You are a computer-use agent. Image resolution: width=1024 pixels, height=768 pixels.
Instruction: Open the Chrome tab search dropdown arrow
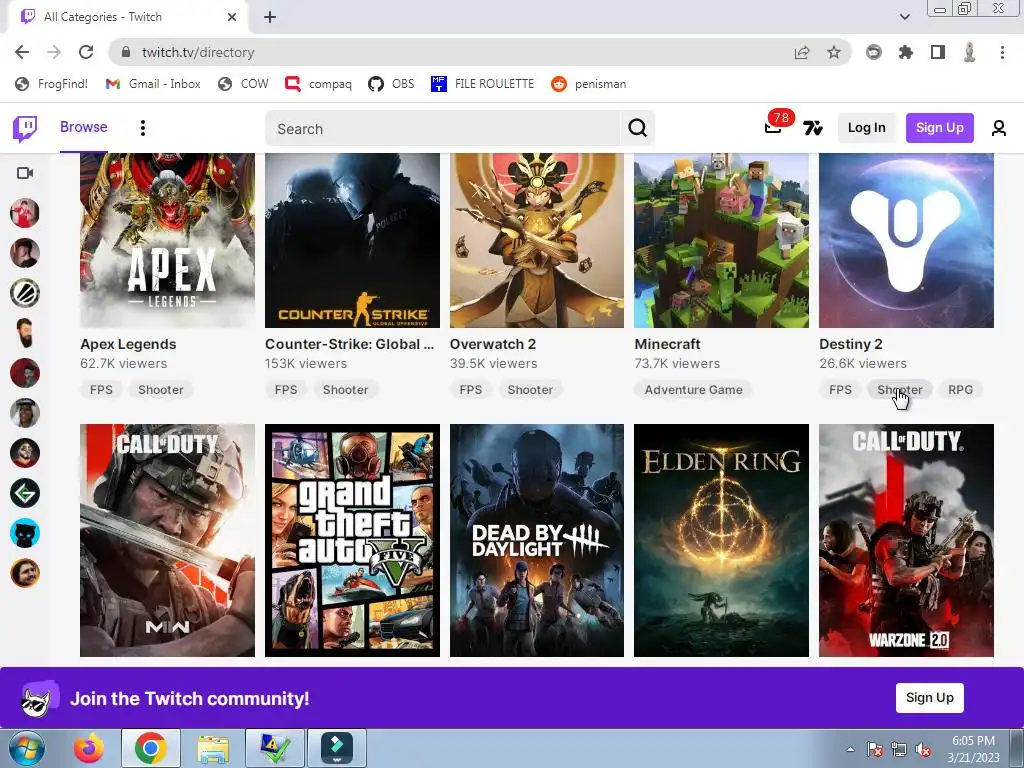click(904, 17)
